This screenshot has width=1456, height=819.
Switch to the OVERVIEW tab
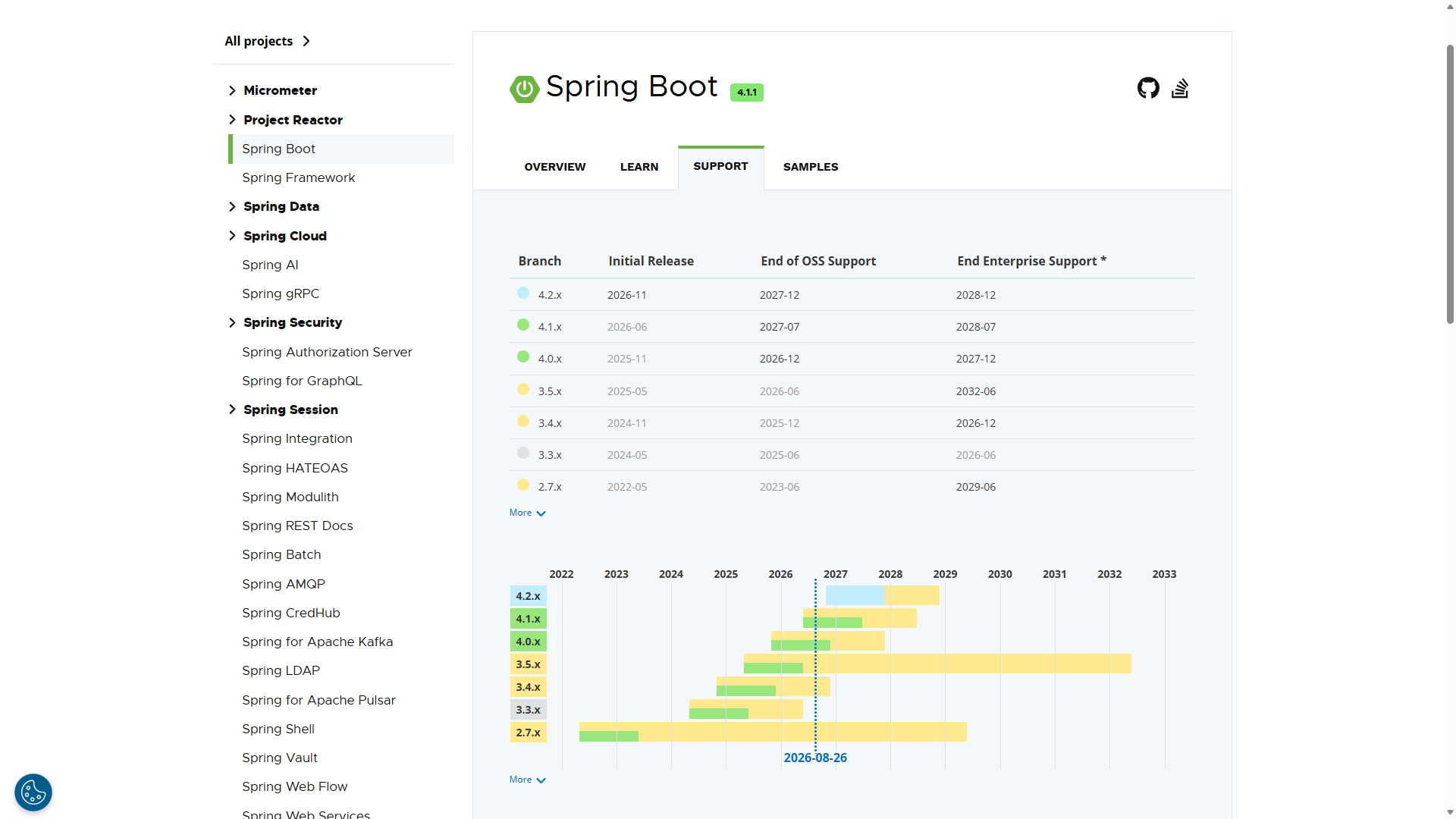click(x=555, y=167)
